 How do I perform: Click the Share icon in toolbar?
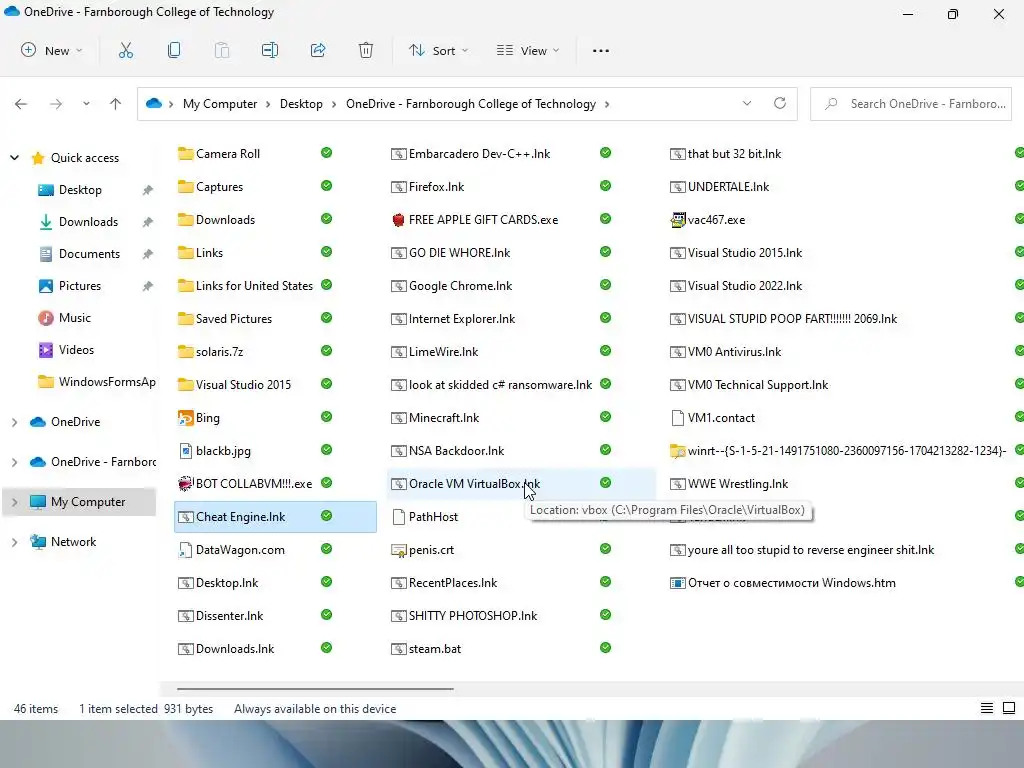click(318, 50)
